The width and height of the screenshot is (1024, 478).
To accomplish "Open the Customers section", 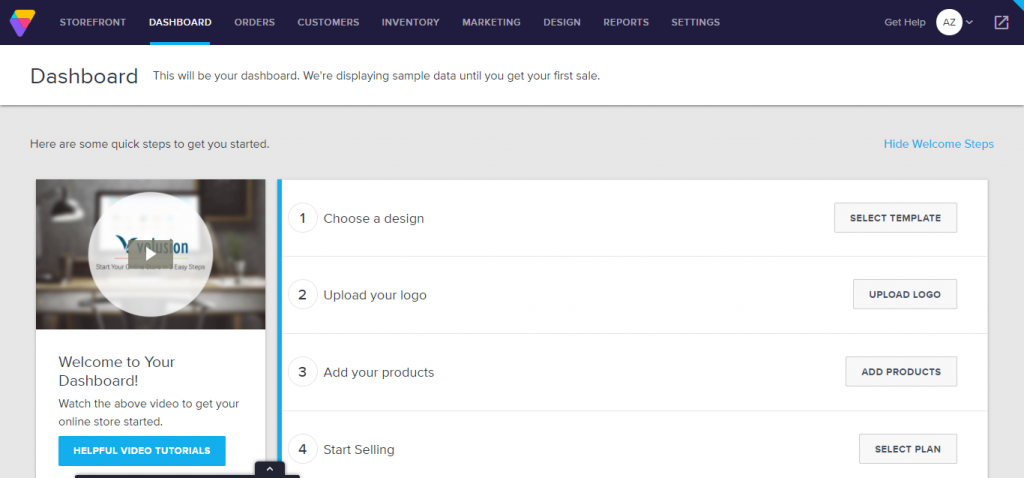I will [328, 22].
